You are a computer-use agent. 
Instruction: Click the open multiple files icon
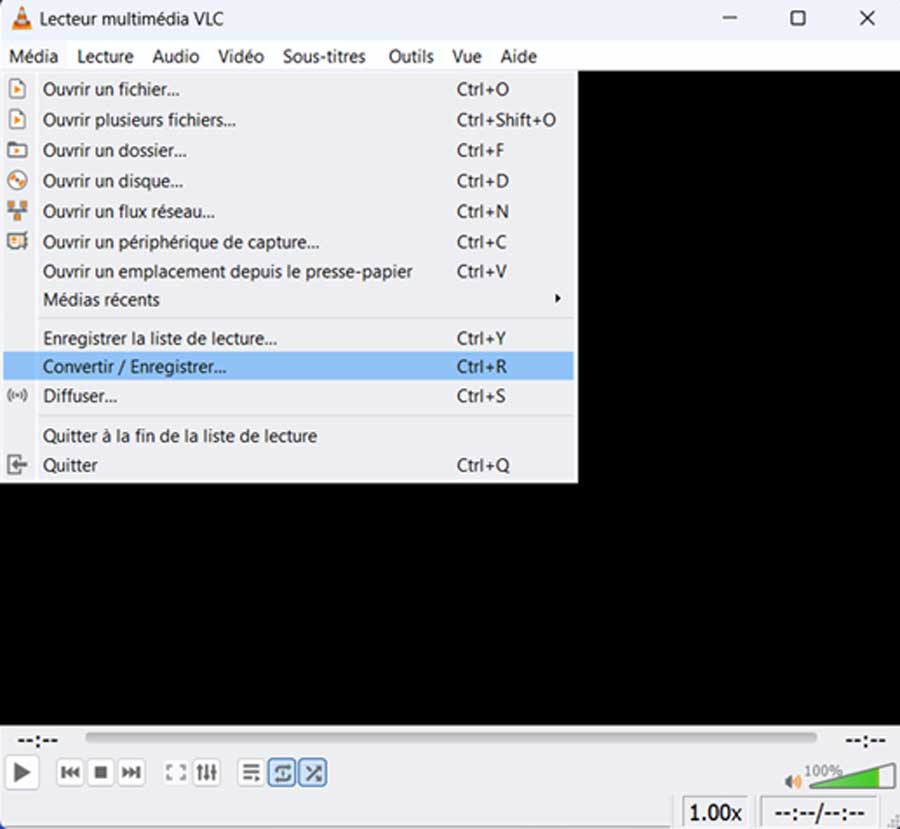[17, 120]
